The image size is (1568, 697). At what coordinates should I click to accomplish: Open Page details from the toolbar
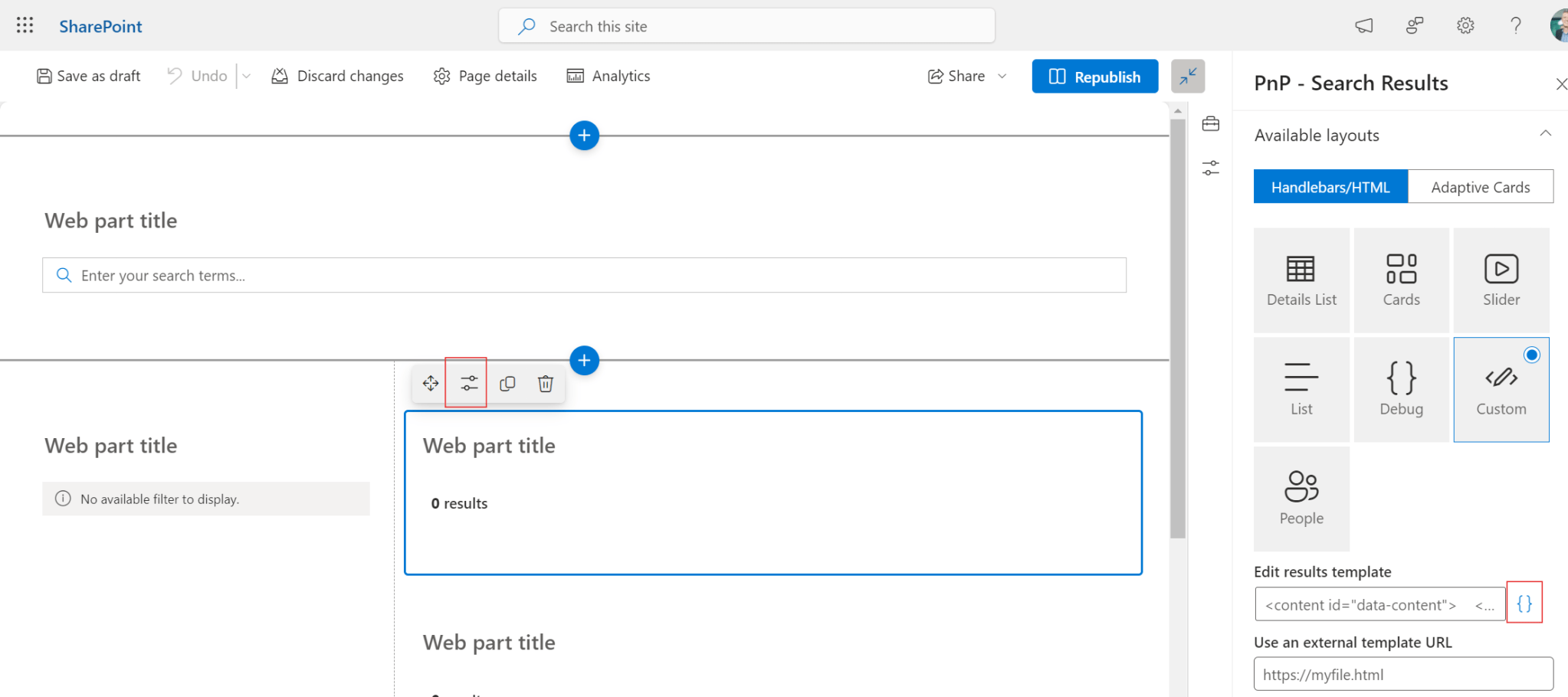(x=484, y=76)
